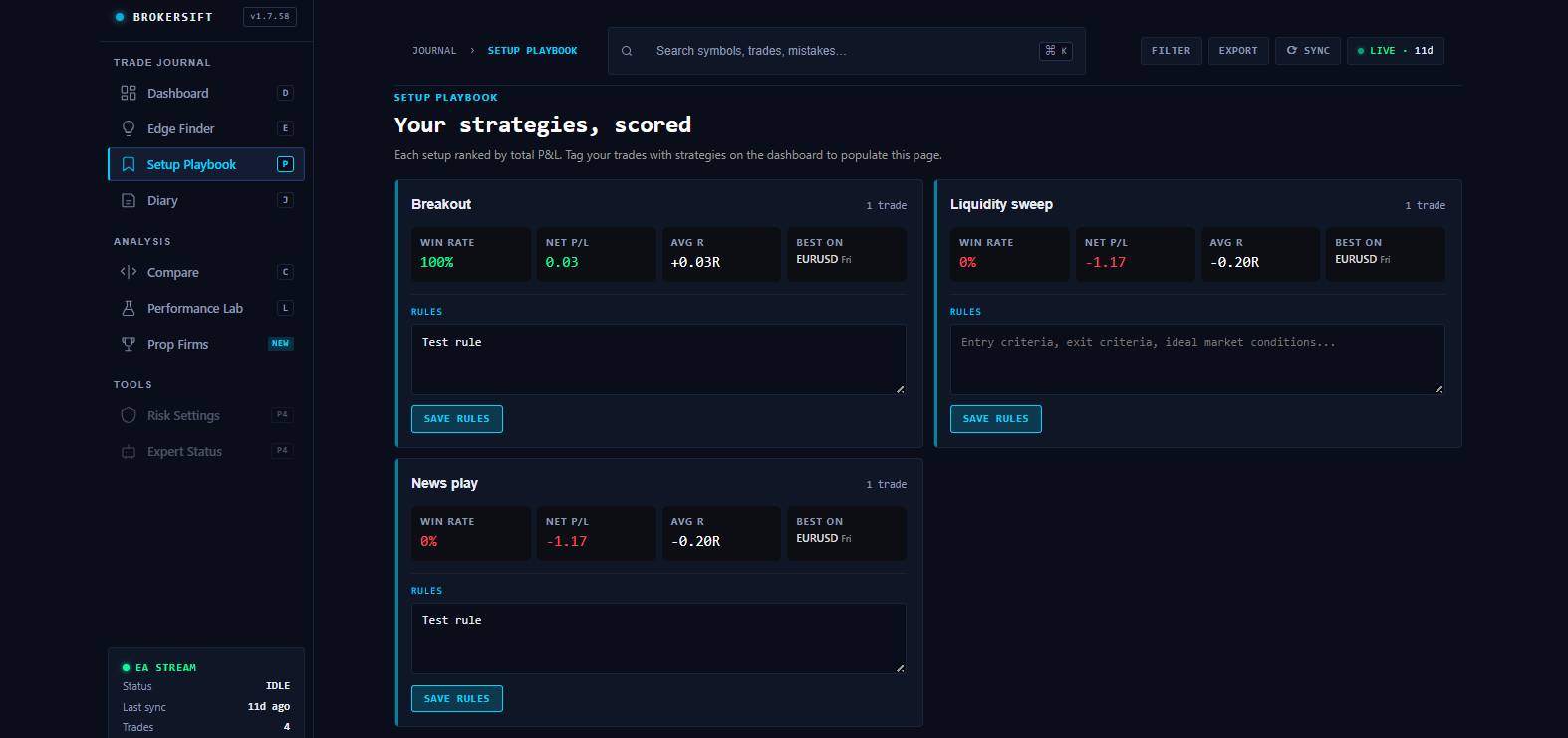Click News play's -1.17 net P/L
This screenshot has height=738, width=1568.
(x=566, y=541)
